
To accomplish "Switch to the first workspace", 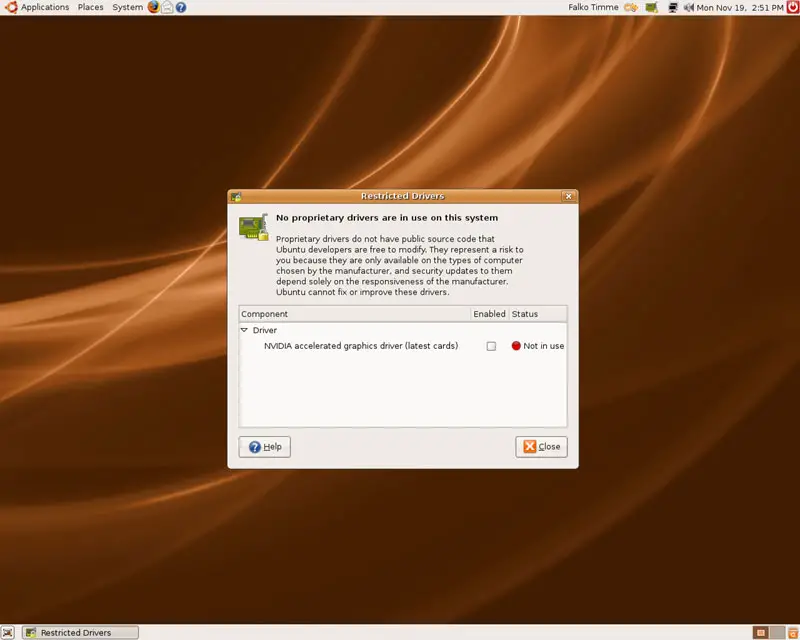I will [x=761, y=633].
